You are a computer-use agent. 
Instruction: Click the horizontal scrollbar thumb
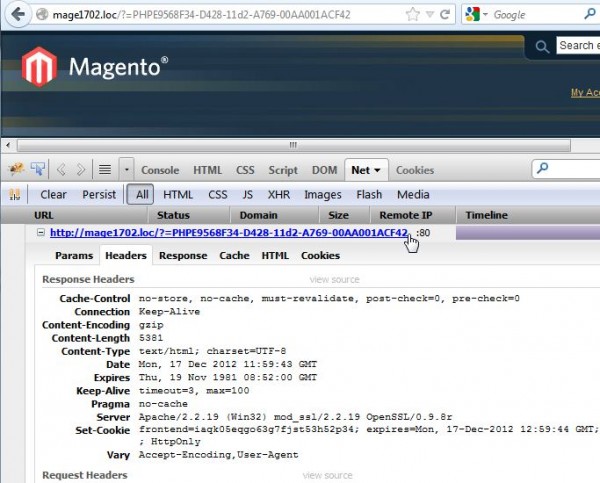[293, 145]
